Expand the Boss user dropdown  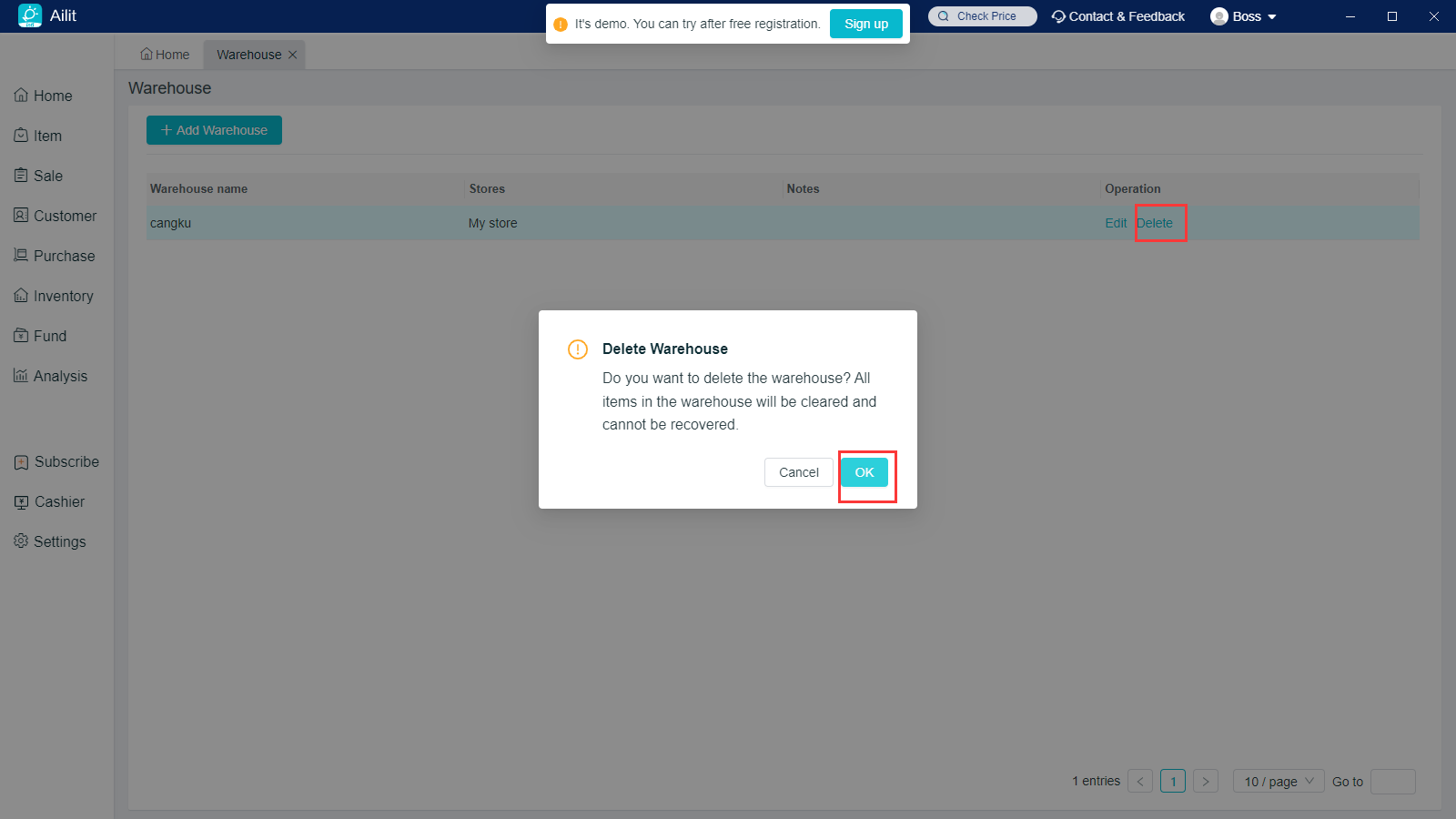1244,16
